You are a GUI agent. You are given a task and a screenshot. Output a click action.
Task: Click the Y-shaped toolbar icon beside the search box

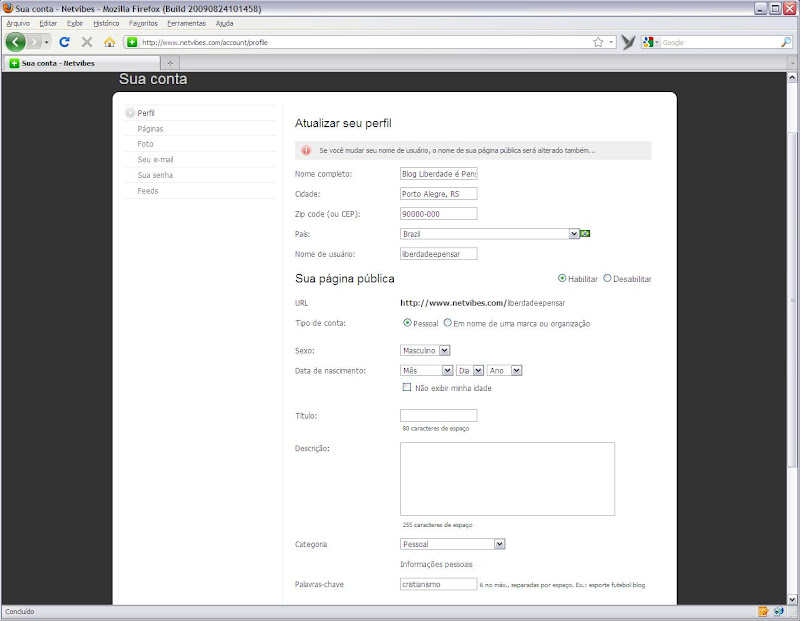tap(629, 42)
